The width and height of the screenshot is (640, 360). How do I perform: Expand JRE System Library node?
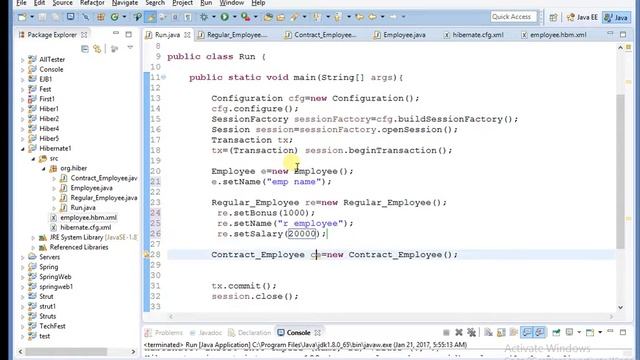click(33, 238)
